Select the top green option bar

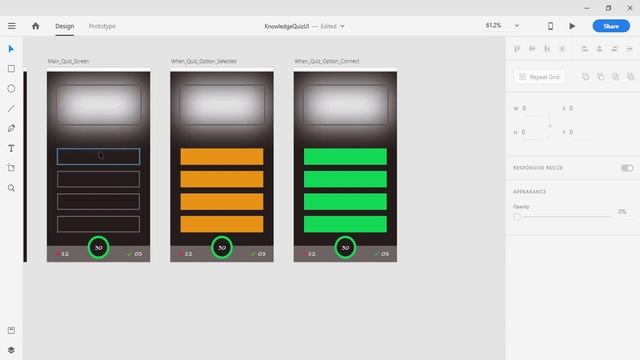[x=345, y=157]
